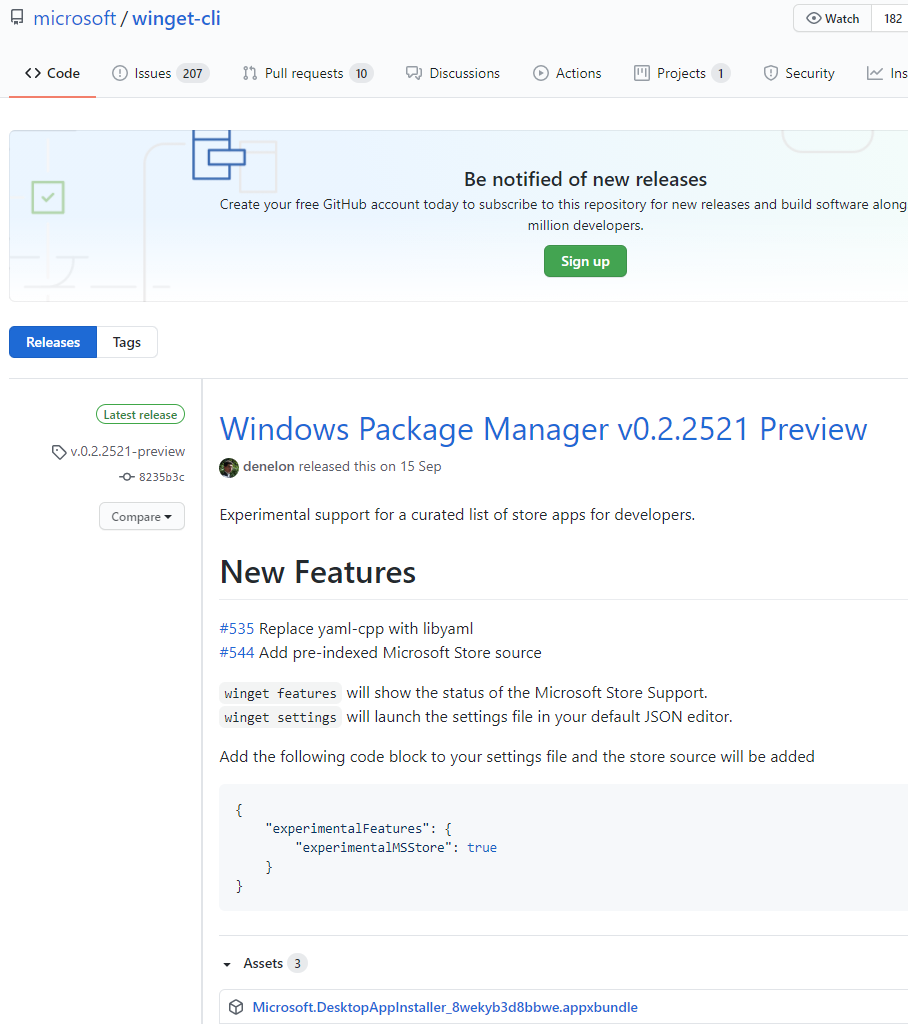Click the Insights graph icon
908x1024 pixels.
(x=875, y=73)
